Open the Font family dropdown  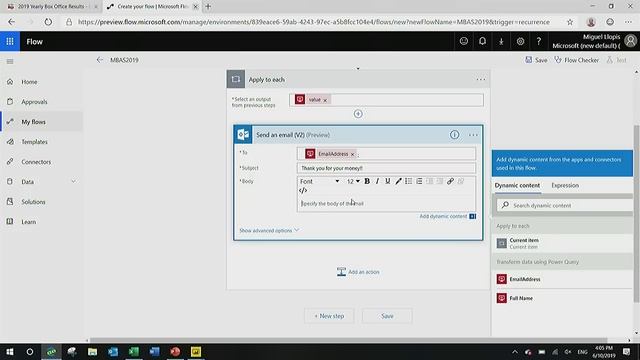[x=320, y=181]
